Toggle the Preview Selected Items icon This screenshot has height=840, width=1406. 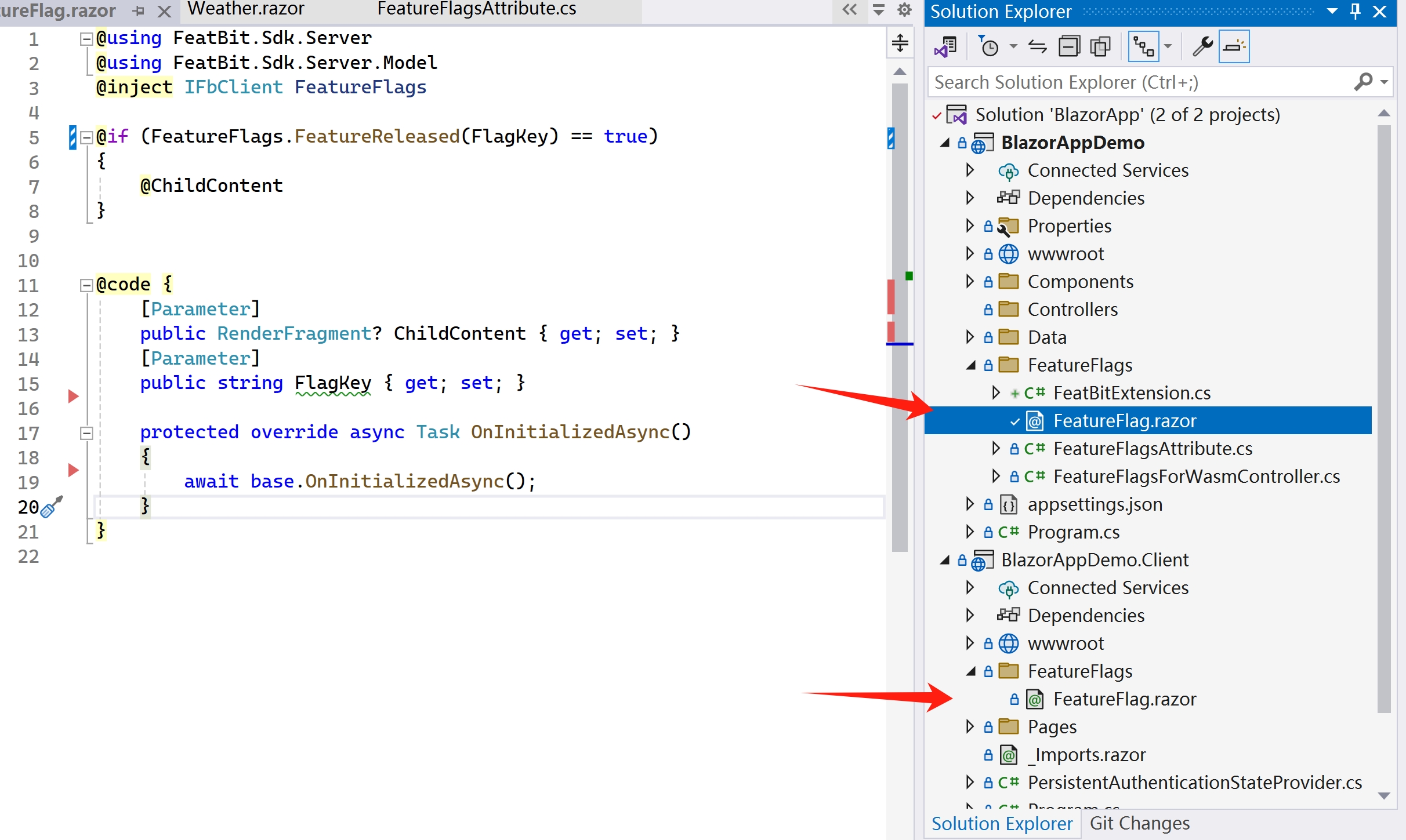(x=1234, y=46)
